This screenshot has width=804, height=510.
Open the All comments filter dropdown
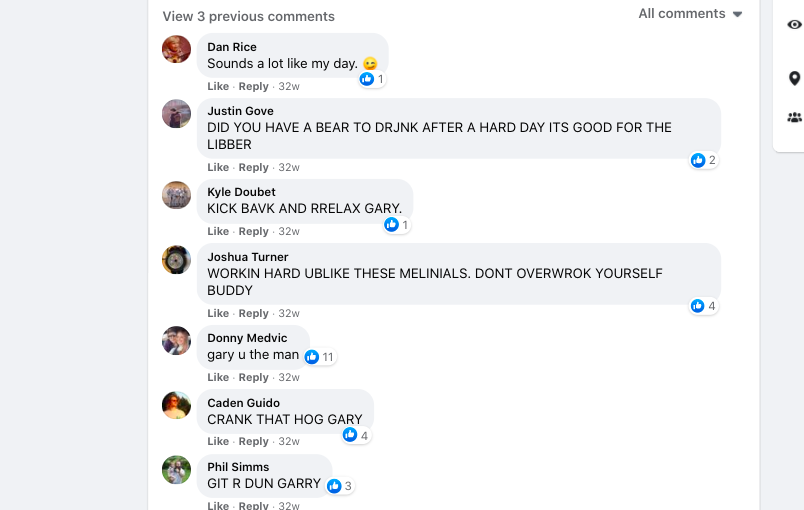(x=691, y=14)
